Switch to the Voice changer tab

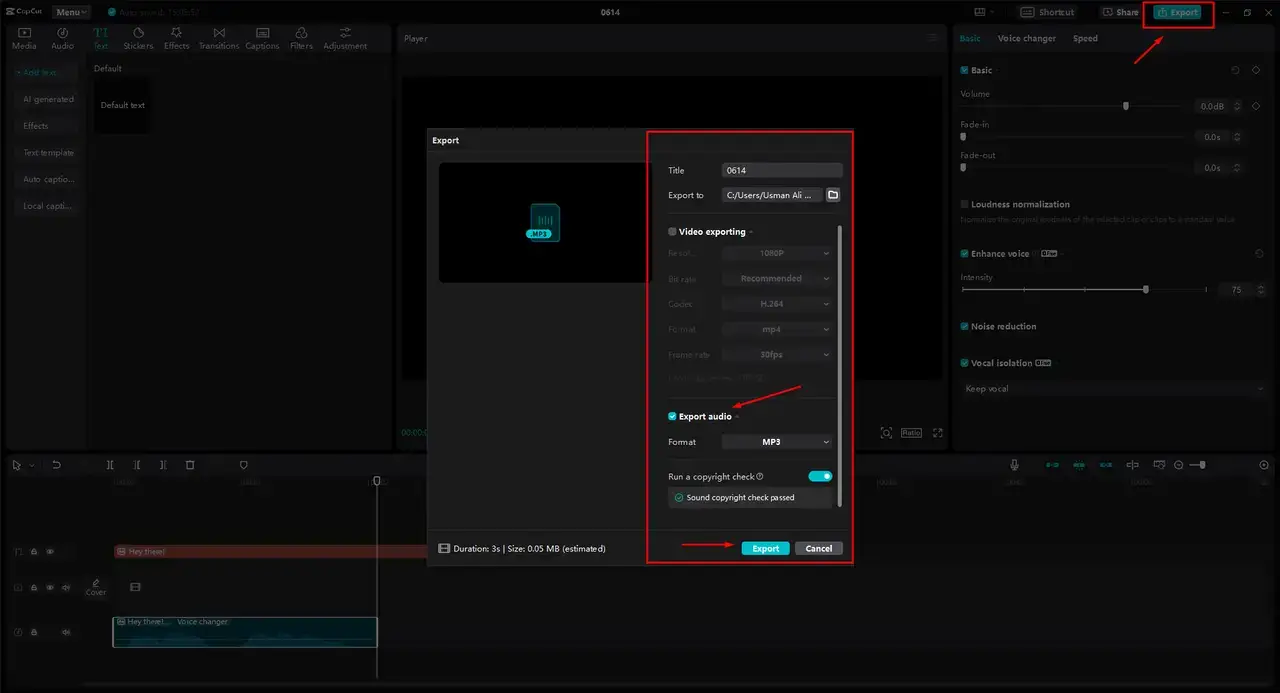pos(1027,38)
